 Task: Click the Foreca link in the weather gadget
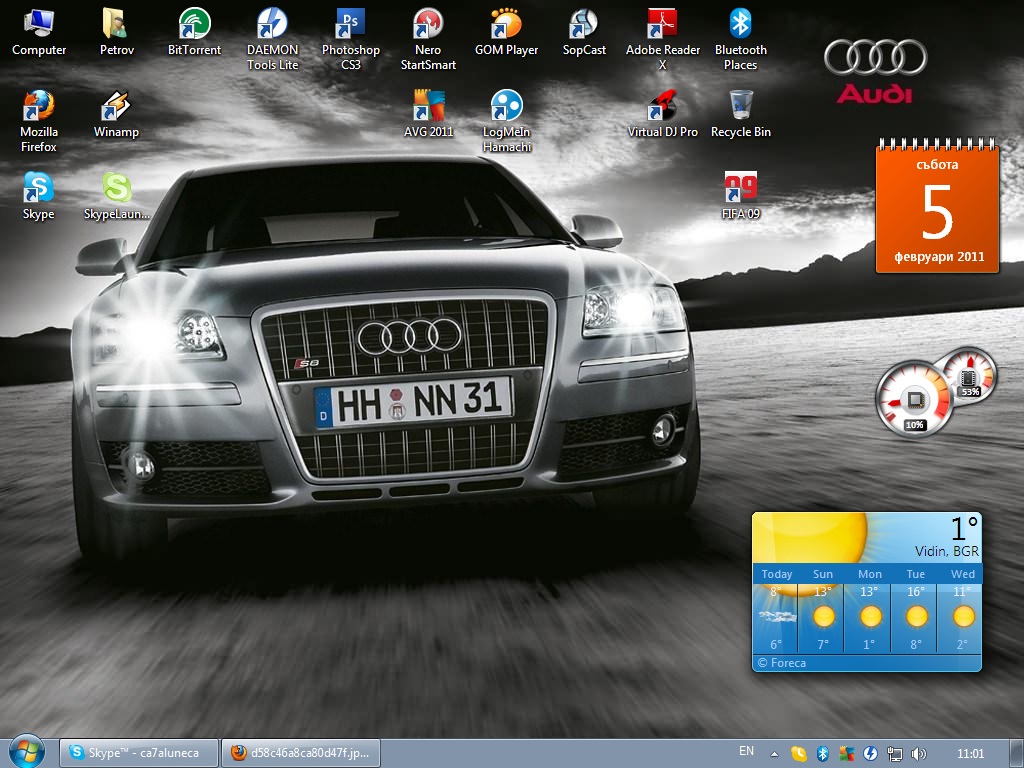coord(782,663)
